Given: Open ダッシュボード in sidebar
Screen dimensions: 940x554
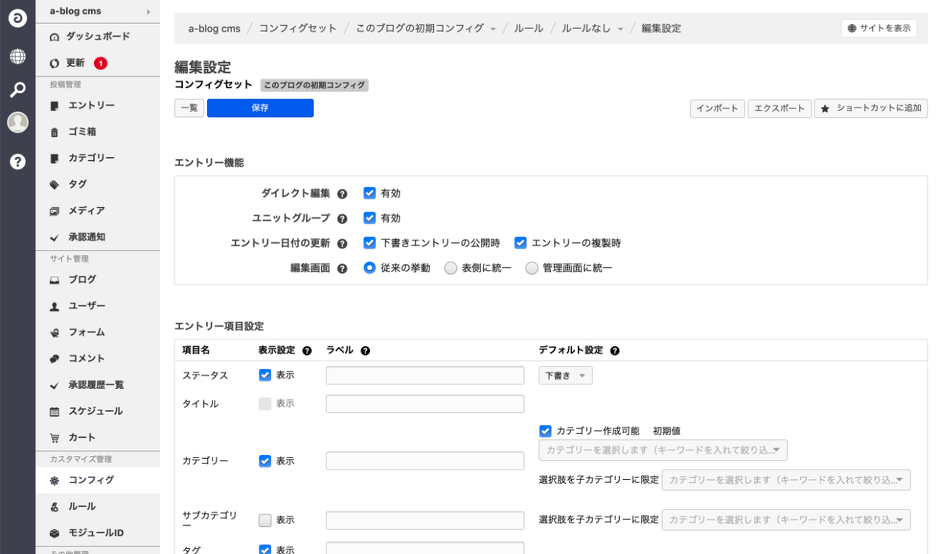Looking at the screenshot, I should 98,37.
